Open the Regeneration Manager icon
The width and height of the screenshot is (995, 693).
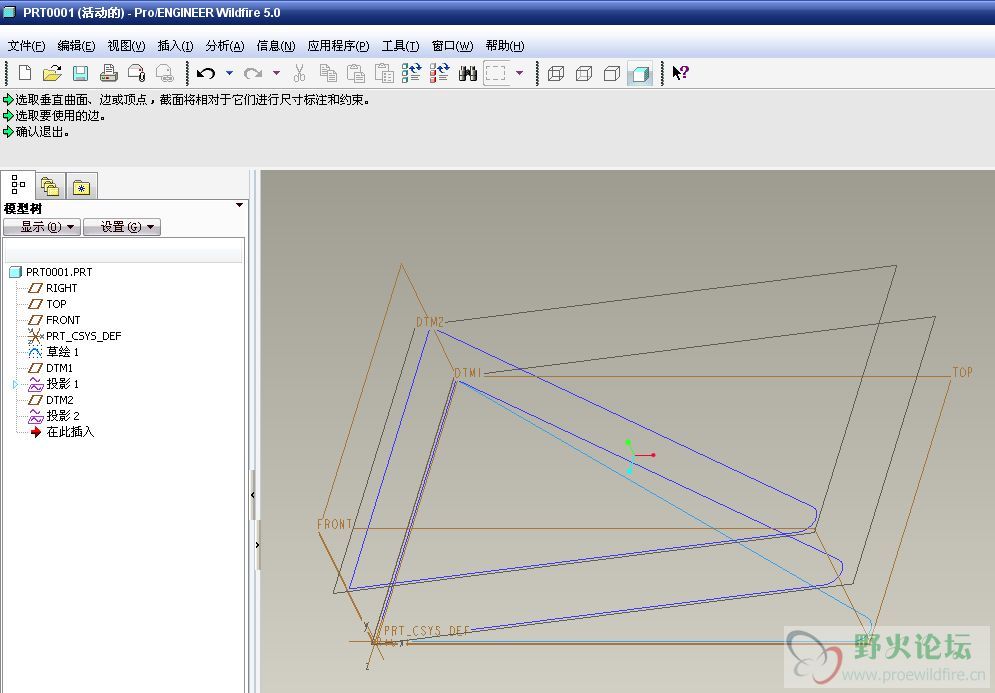439,74
